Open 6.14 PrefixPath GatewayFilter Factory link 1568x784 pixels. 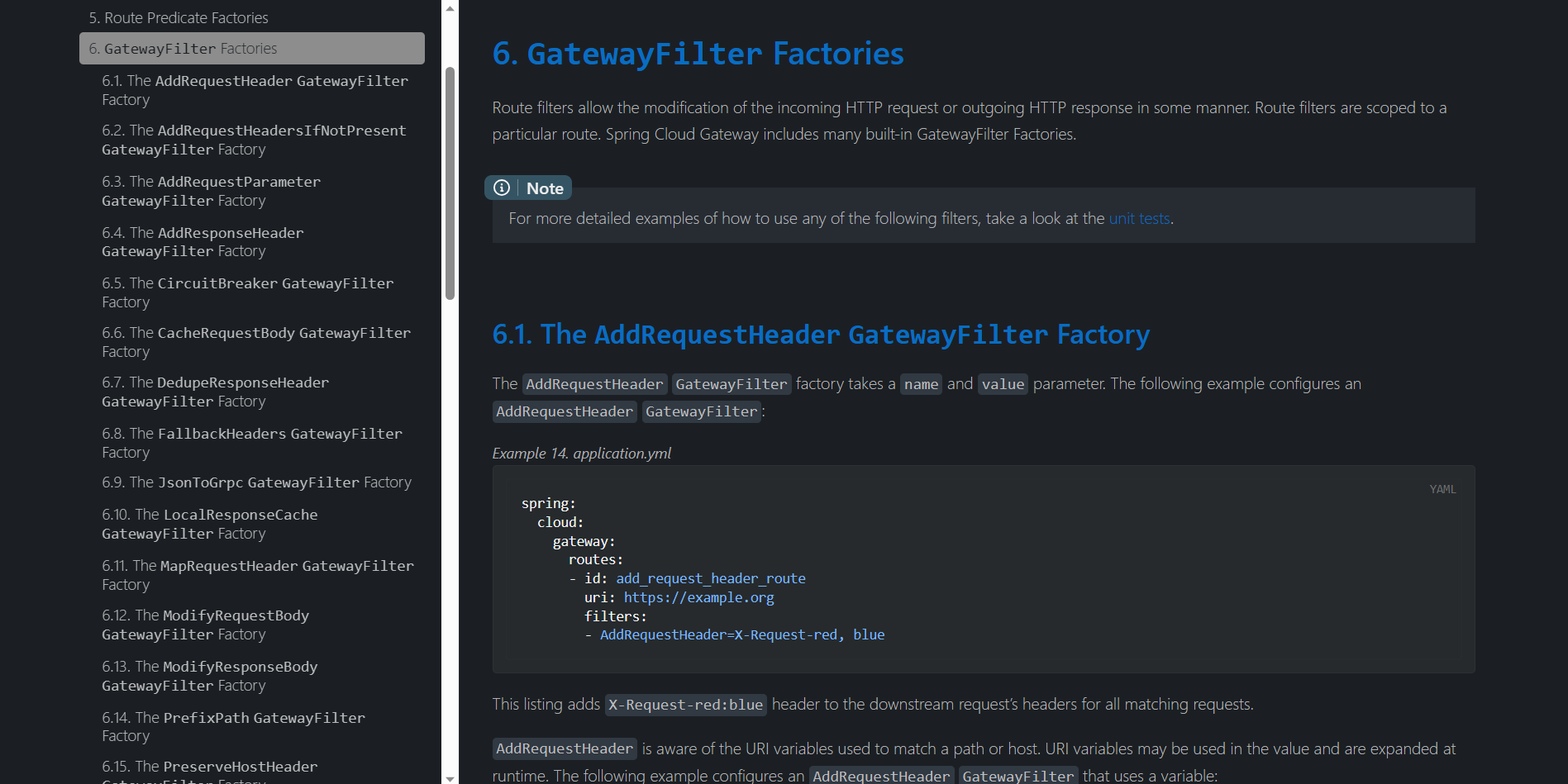(x=234, y=726)
